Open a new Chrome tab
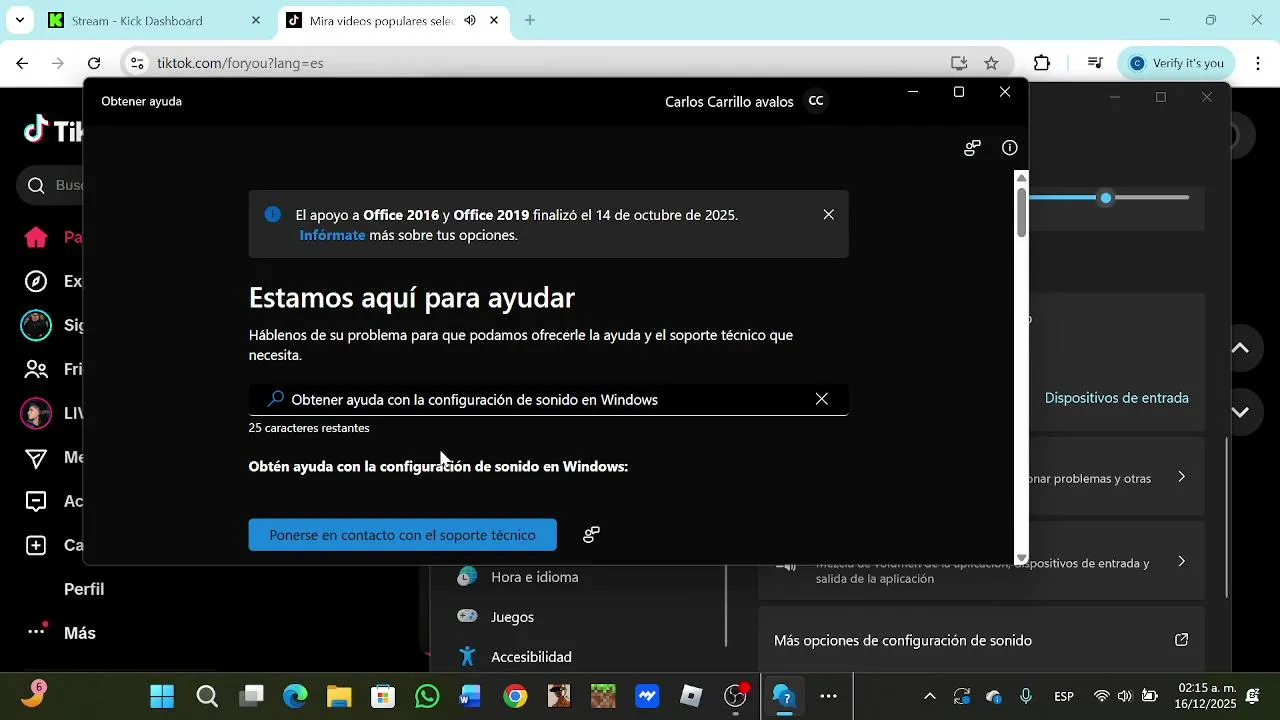This screenshot has height=720, width=1280. (x=530, y=20)
